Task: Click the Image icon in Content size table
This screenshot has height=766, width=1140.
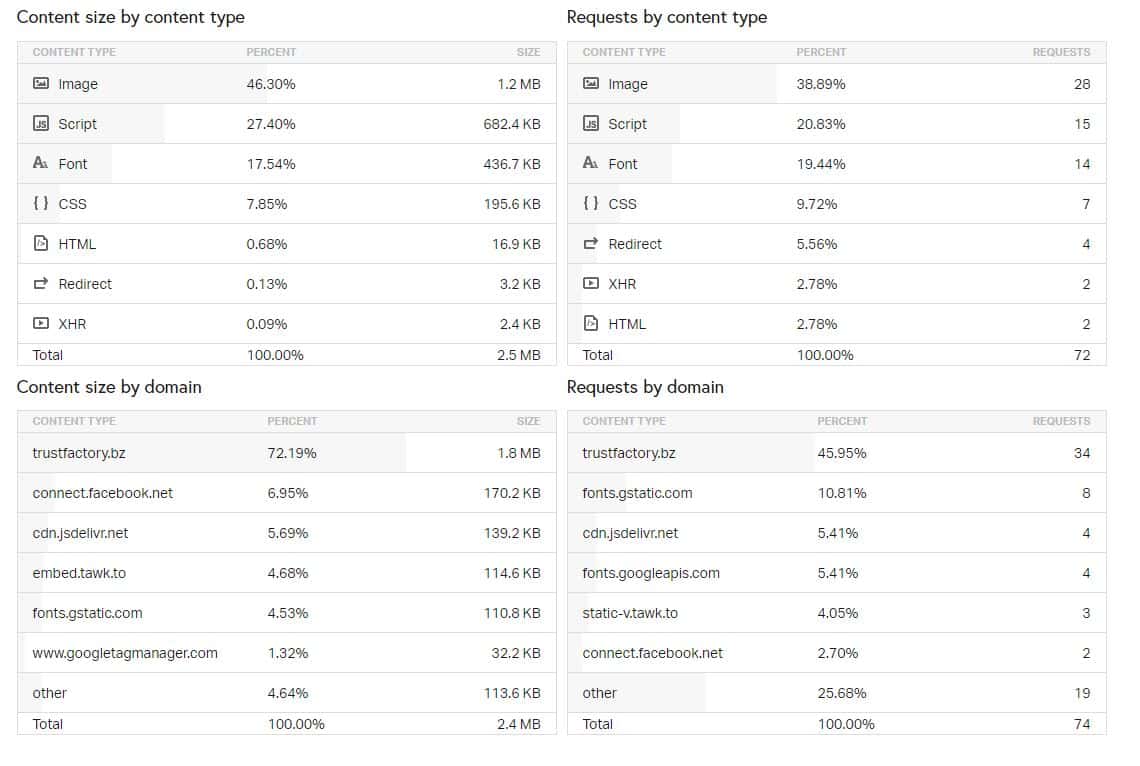Action: (41, 84)
